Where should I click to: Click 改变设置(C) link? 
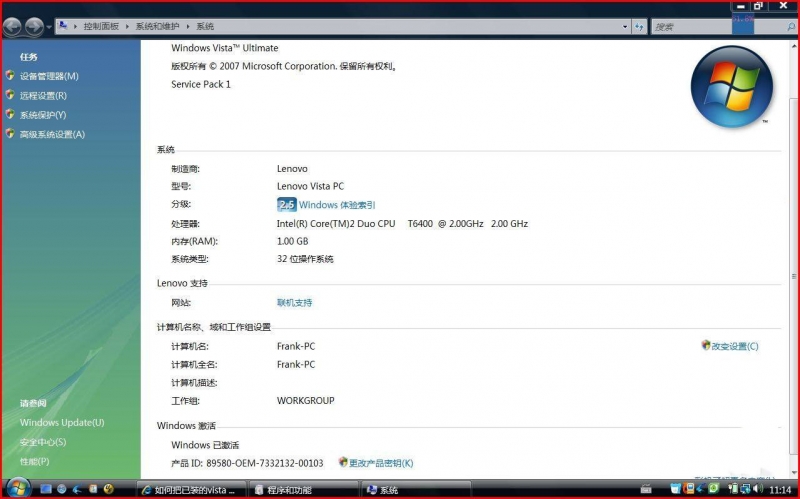pyautogui.click(x=735, y=346)
